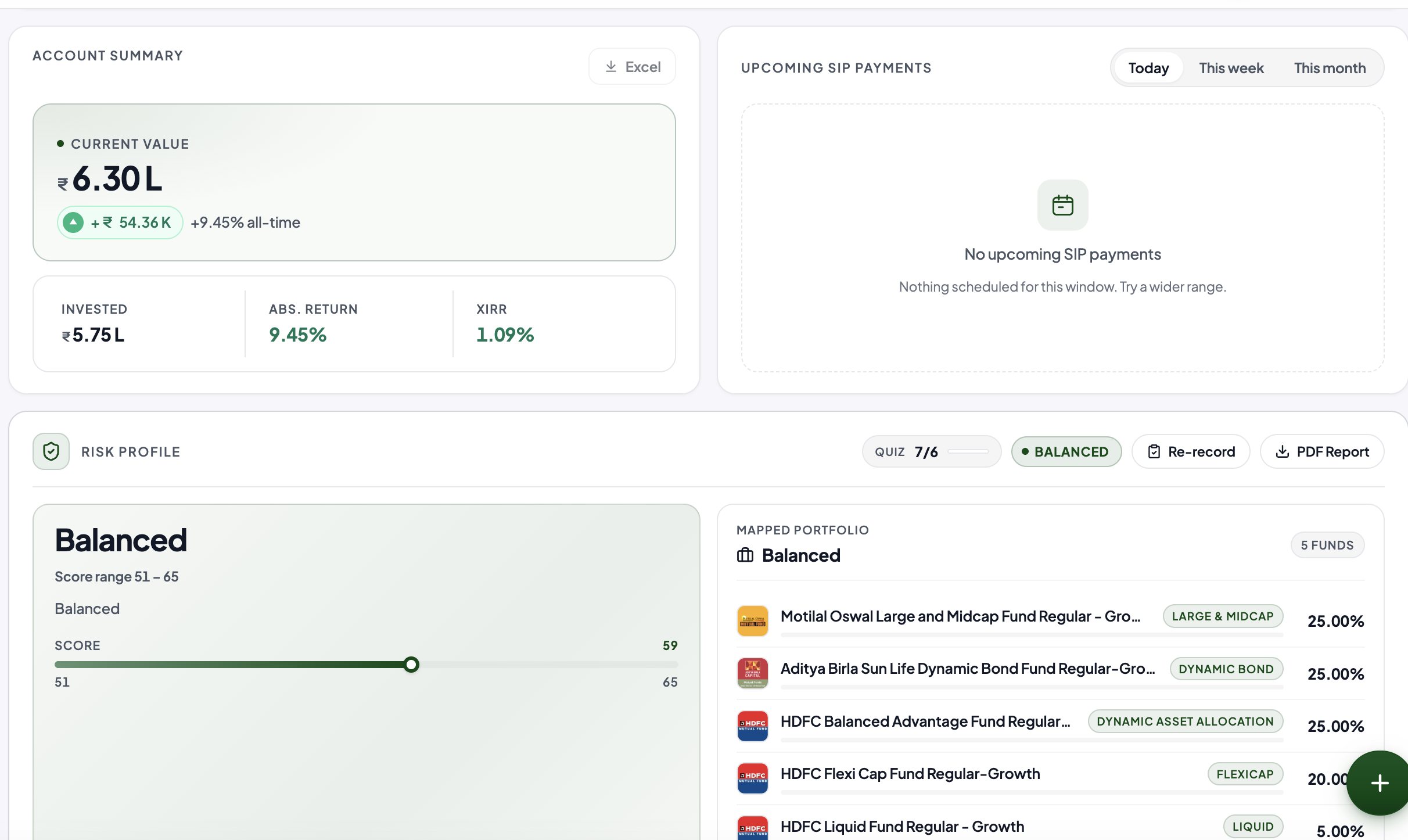Click the Score range 51 – 65 text
This screenshot has height=840, width=1408.
(116, 576)
